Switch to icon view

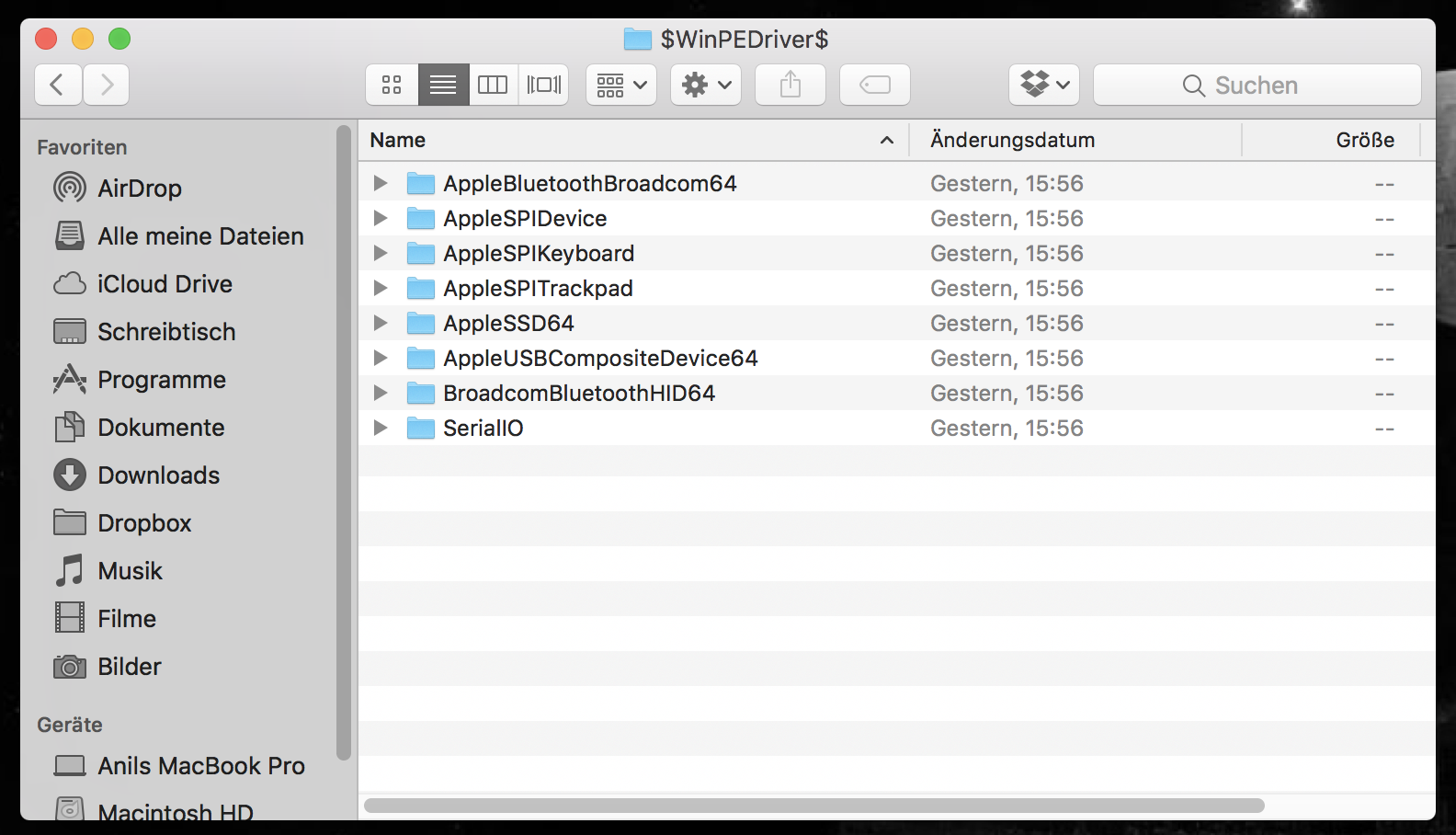coord(392,85)
